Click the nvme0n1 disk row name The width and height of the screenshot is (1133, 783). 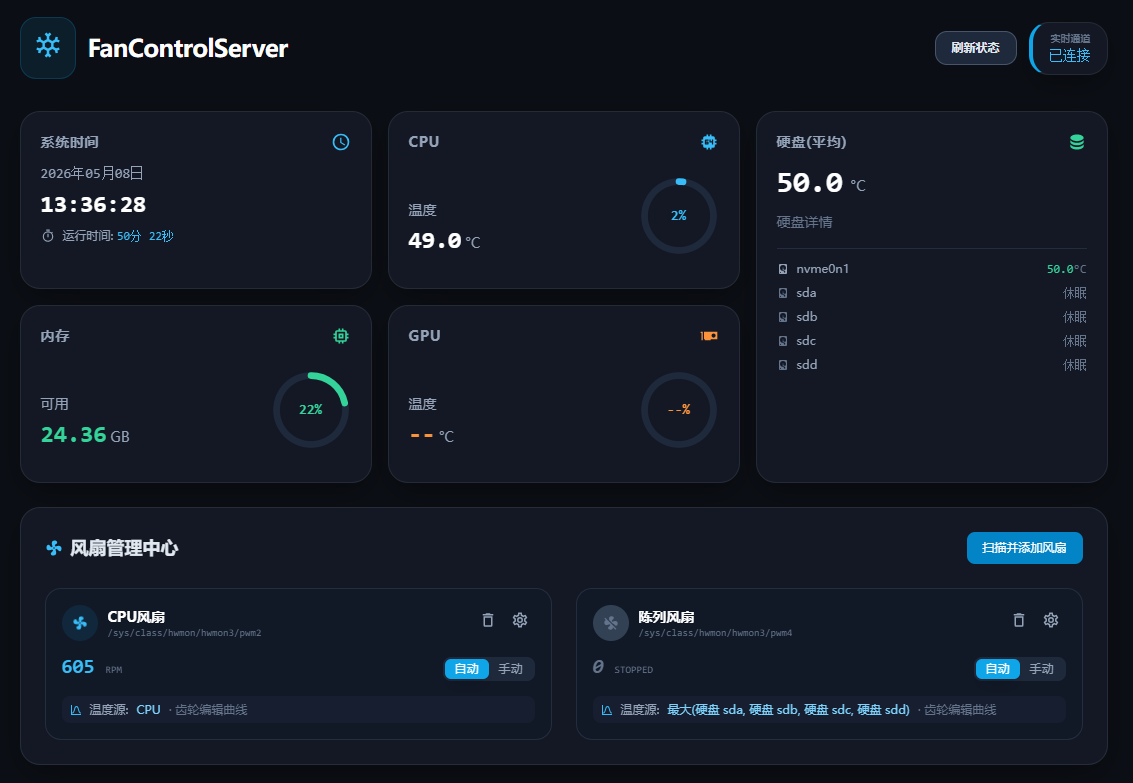822,269
